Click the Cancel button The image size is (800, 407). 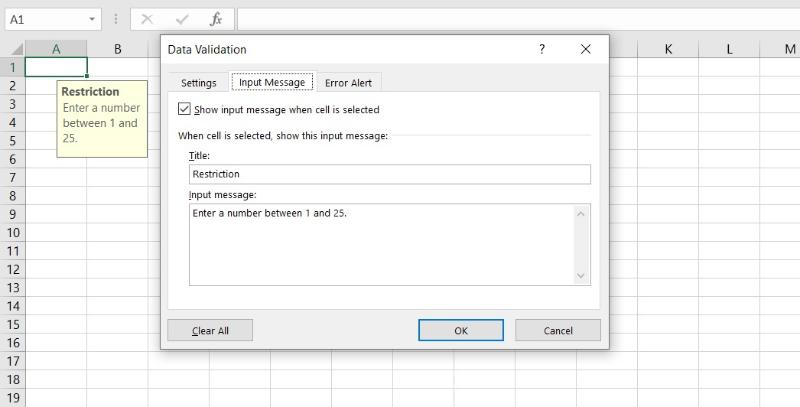tap(558, 330)
